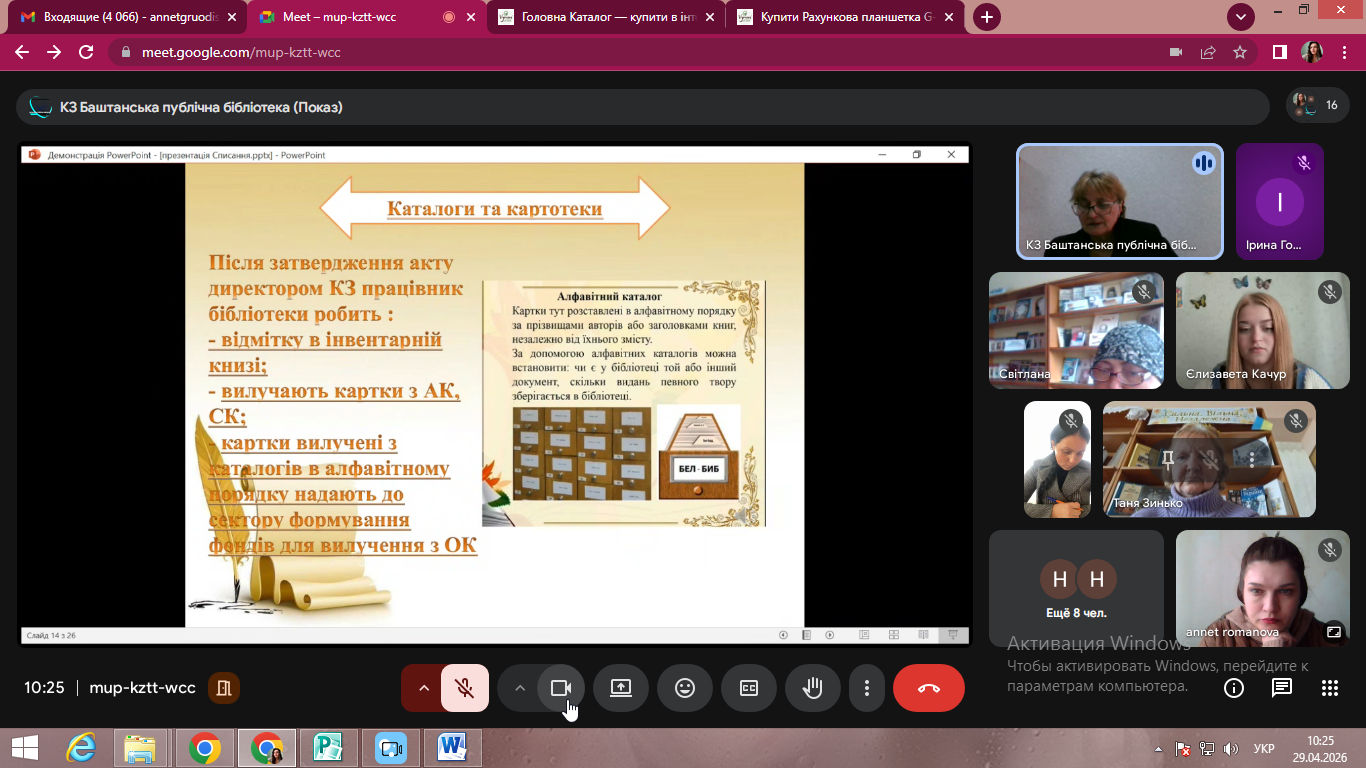Open the emoji reactions button
Image resolution: width=1366 pixels, height=768 pixels.
(685, 688)
